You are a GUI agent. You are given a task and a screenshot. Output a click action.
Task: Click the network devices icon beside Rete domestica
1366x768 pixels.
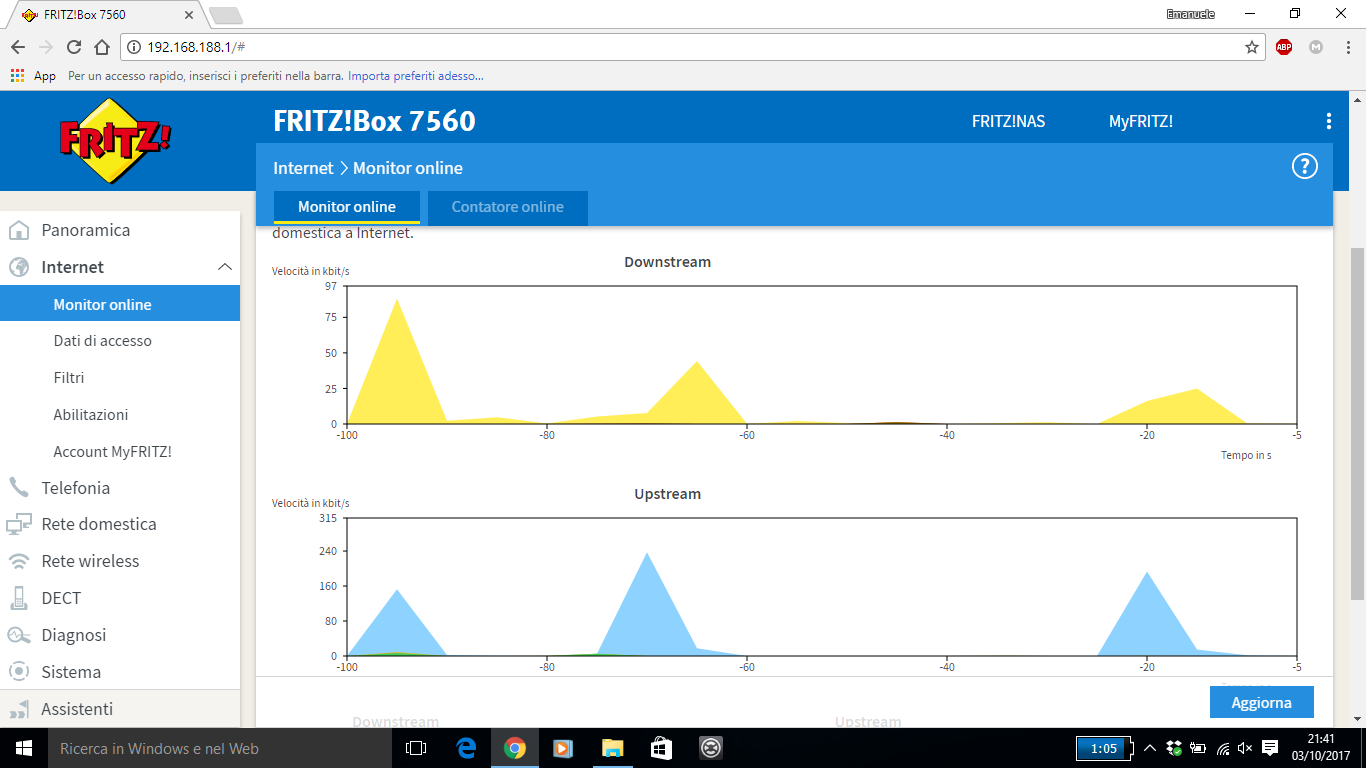[18, 524]
